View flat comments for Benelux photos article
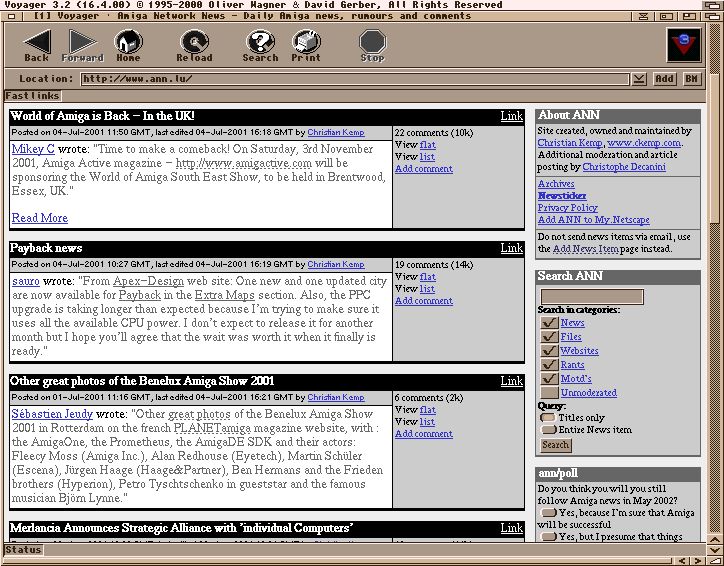 (x=428, y=409)
